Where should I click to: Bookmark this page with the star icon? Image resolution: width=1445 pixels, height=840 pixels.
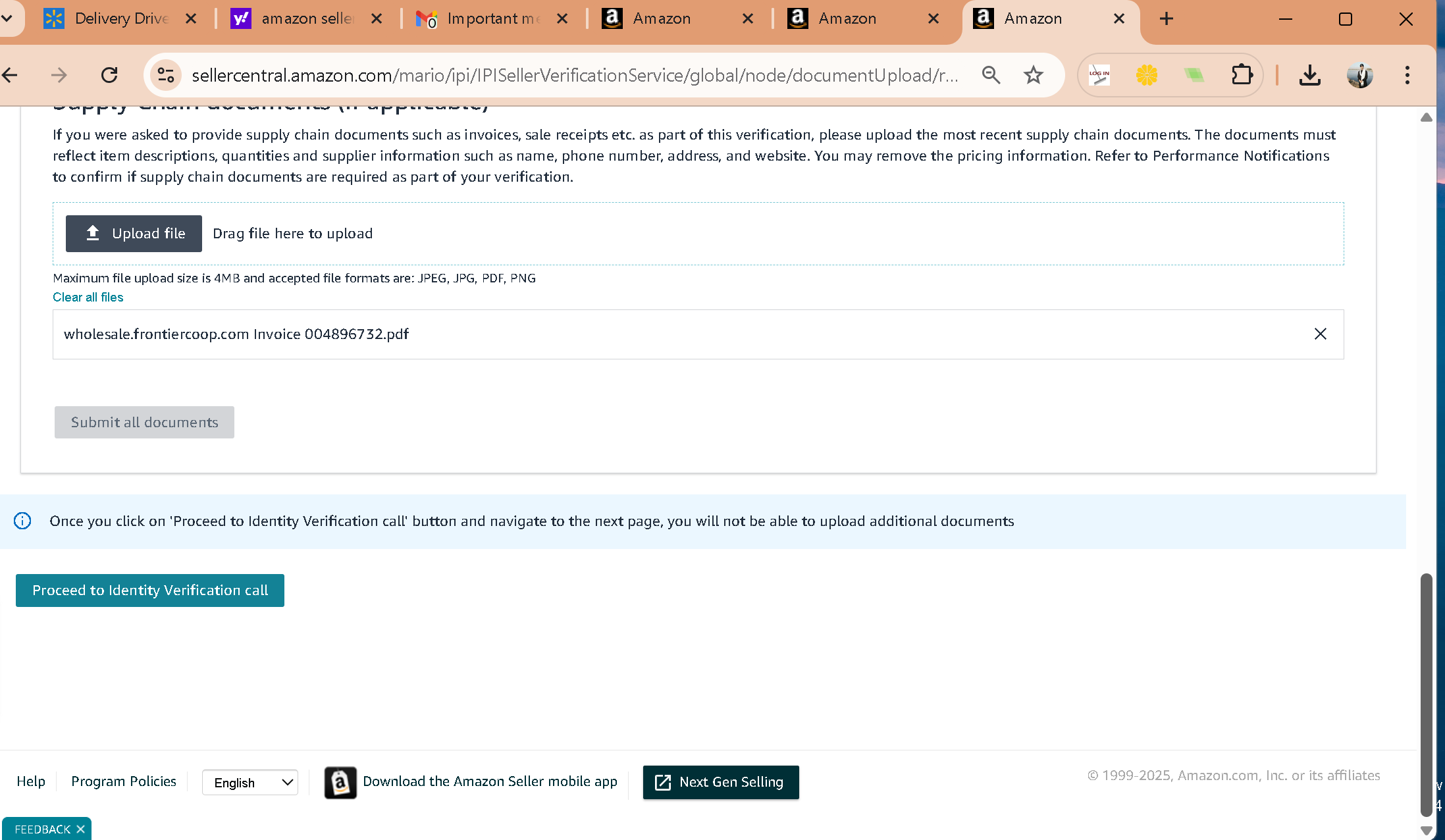click(1034, 75)
